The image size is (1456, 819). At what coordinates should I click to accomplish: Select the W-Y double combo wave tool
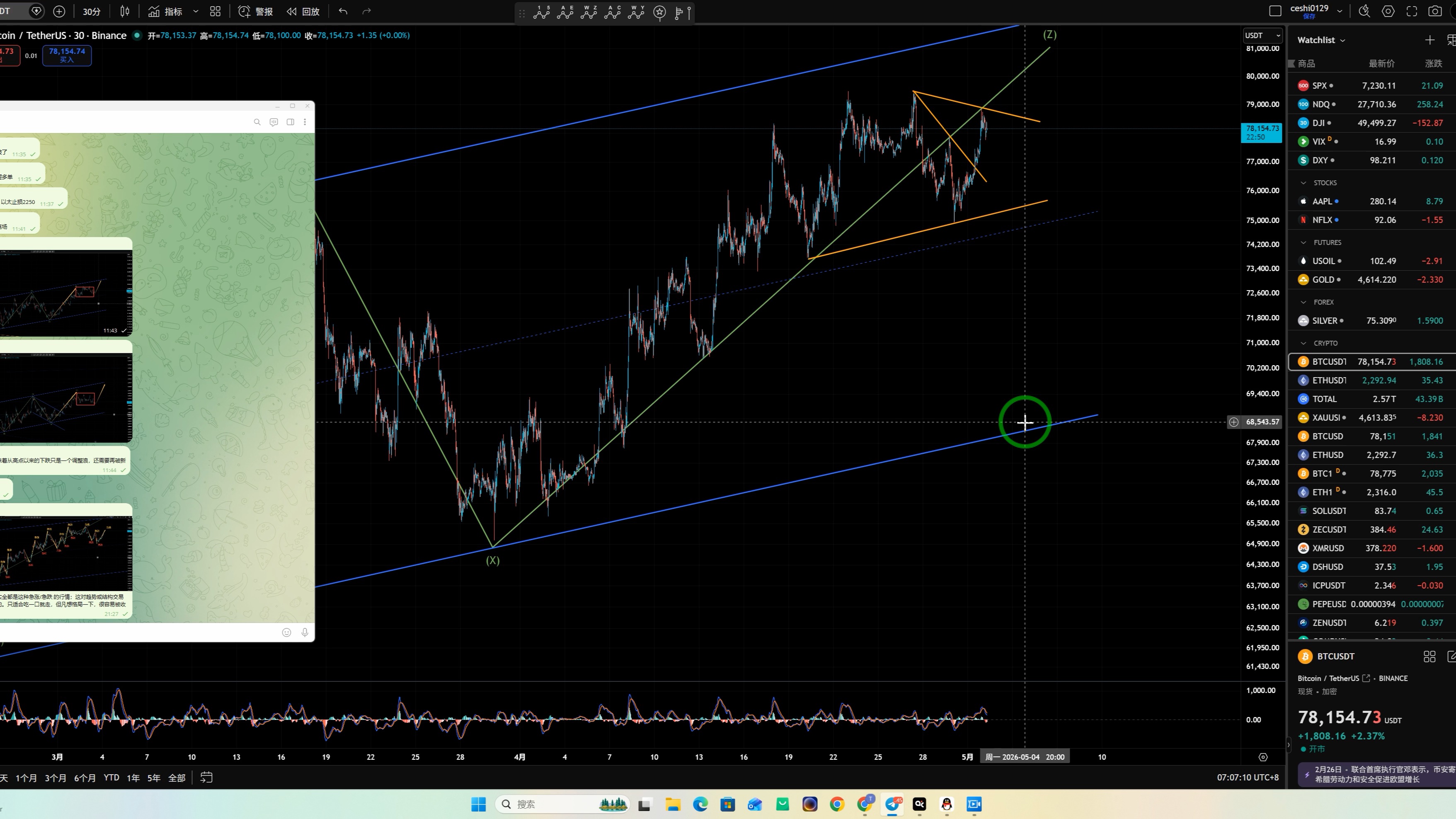click(x=637, y=12)
